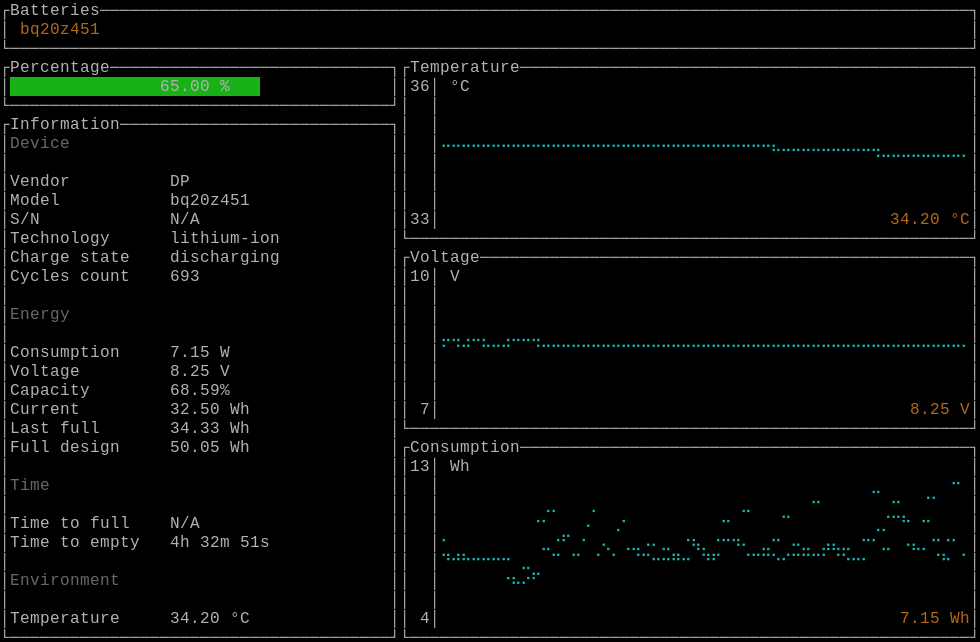Select the bq20z451 battery entry
Image resolution: width=980 pixels, height=642 pixels.
[x=60, y=29]
